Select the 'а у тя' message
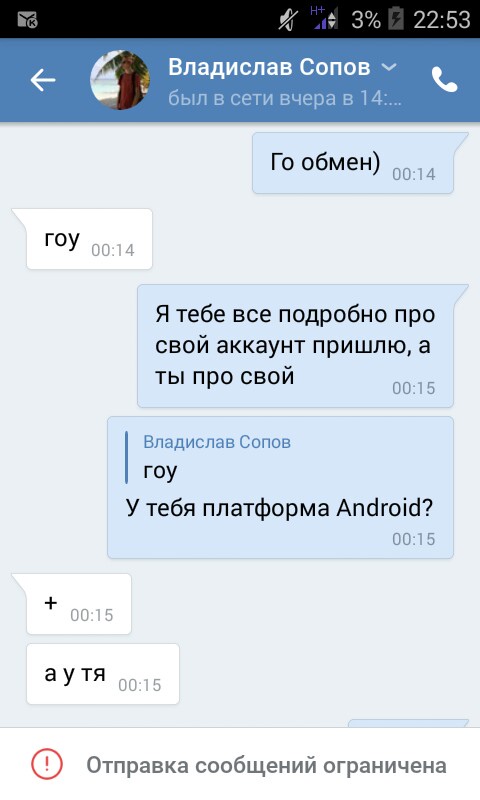The image size is (480, 800). (103, 674)
